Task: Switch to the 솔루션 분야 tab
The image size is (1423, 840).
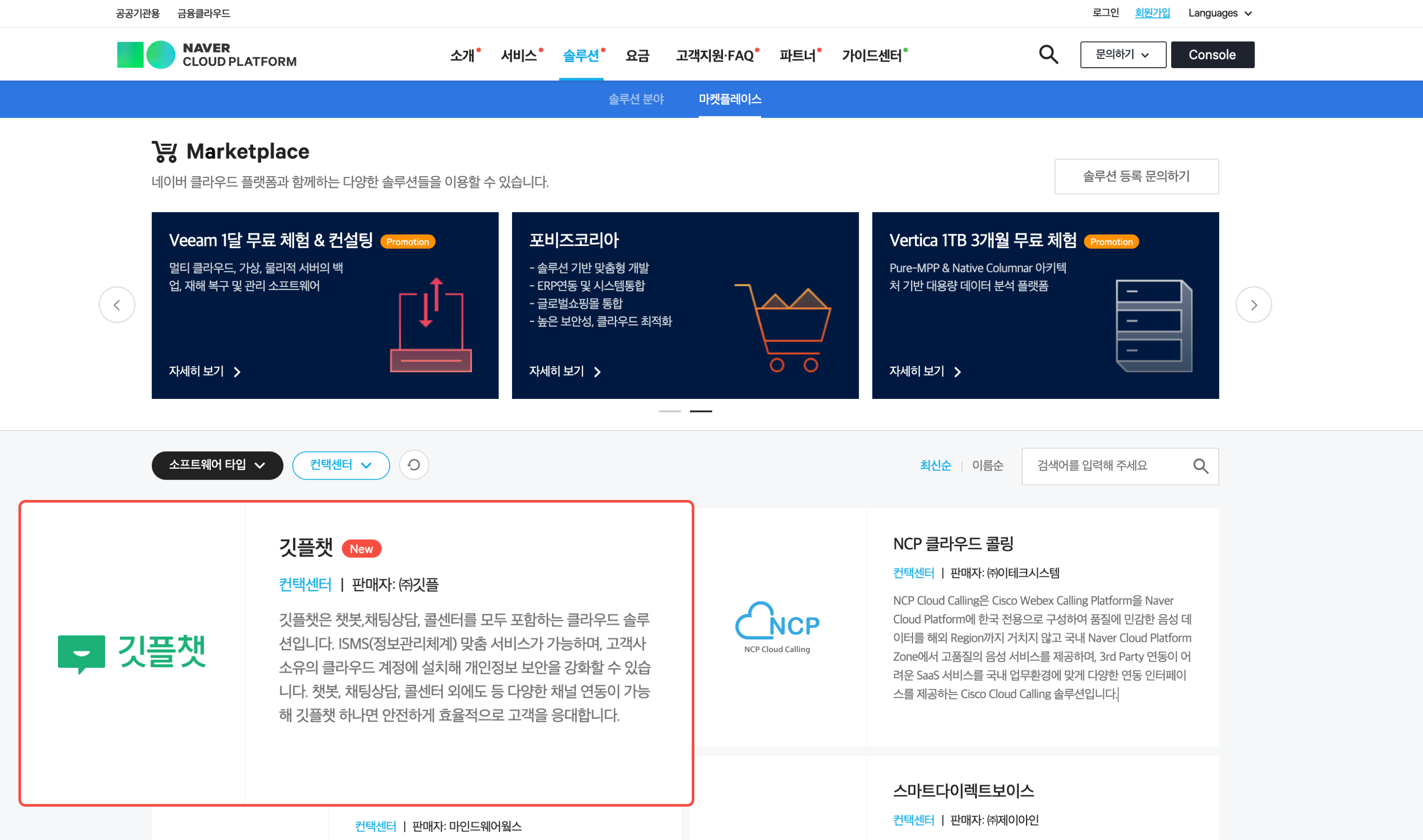Action: coord(636,99)
